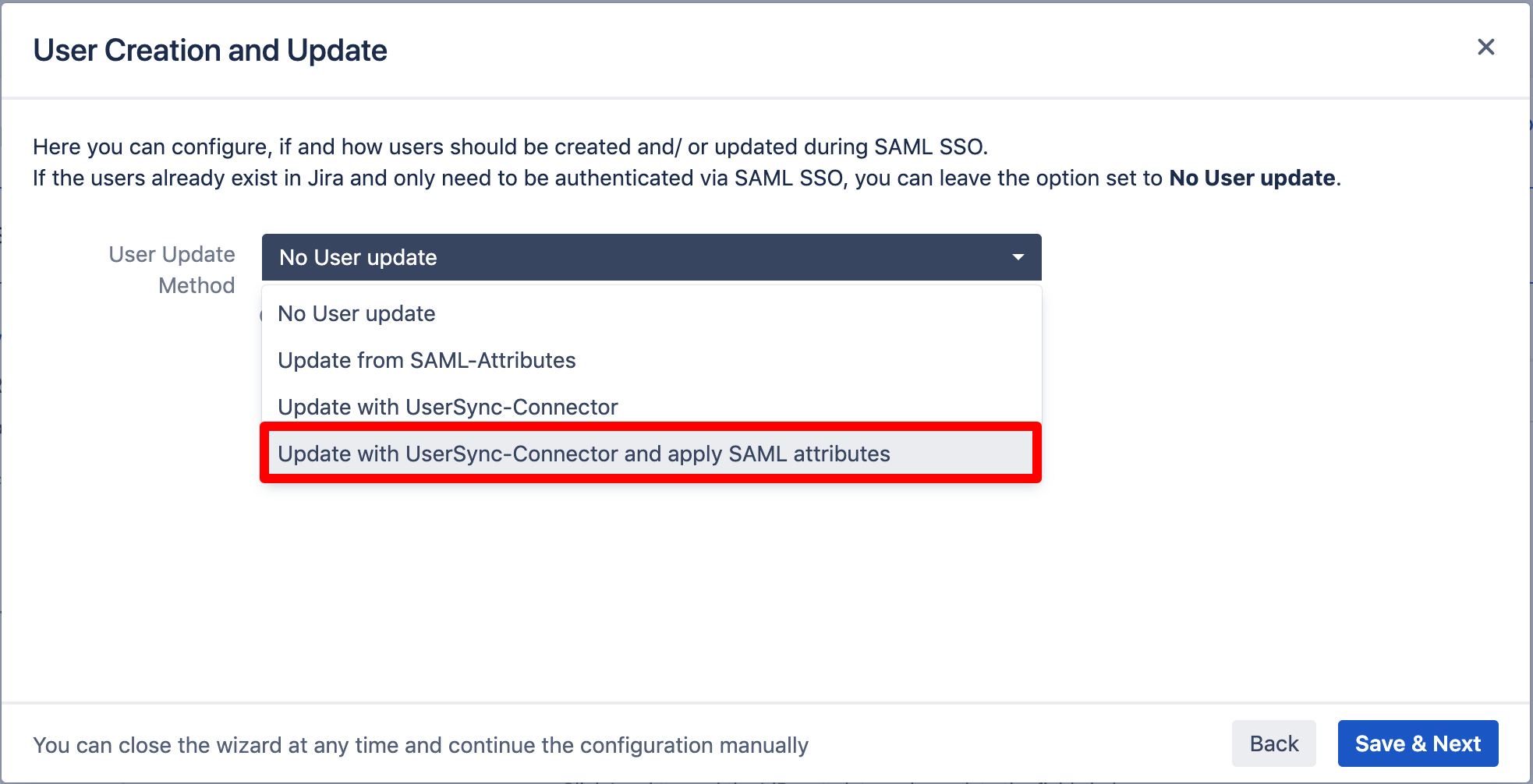Image resolution: width=1533 pixels, height=784 pixels.
Task: Click the dropdown caret arrow
Action: [x=1018, y=257]
